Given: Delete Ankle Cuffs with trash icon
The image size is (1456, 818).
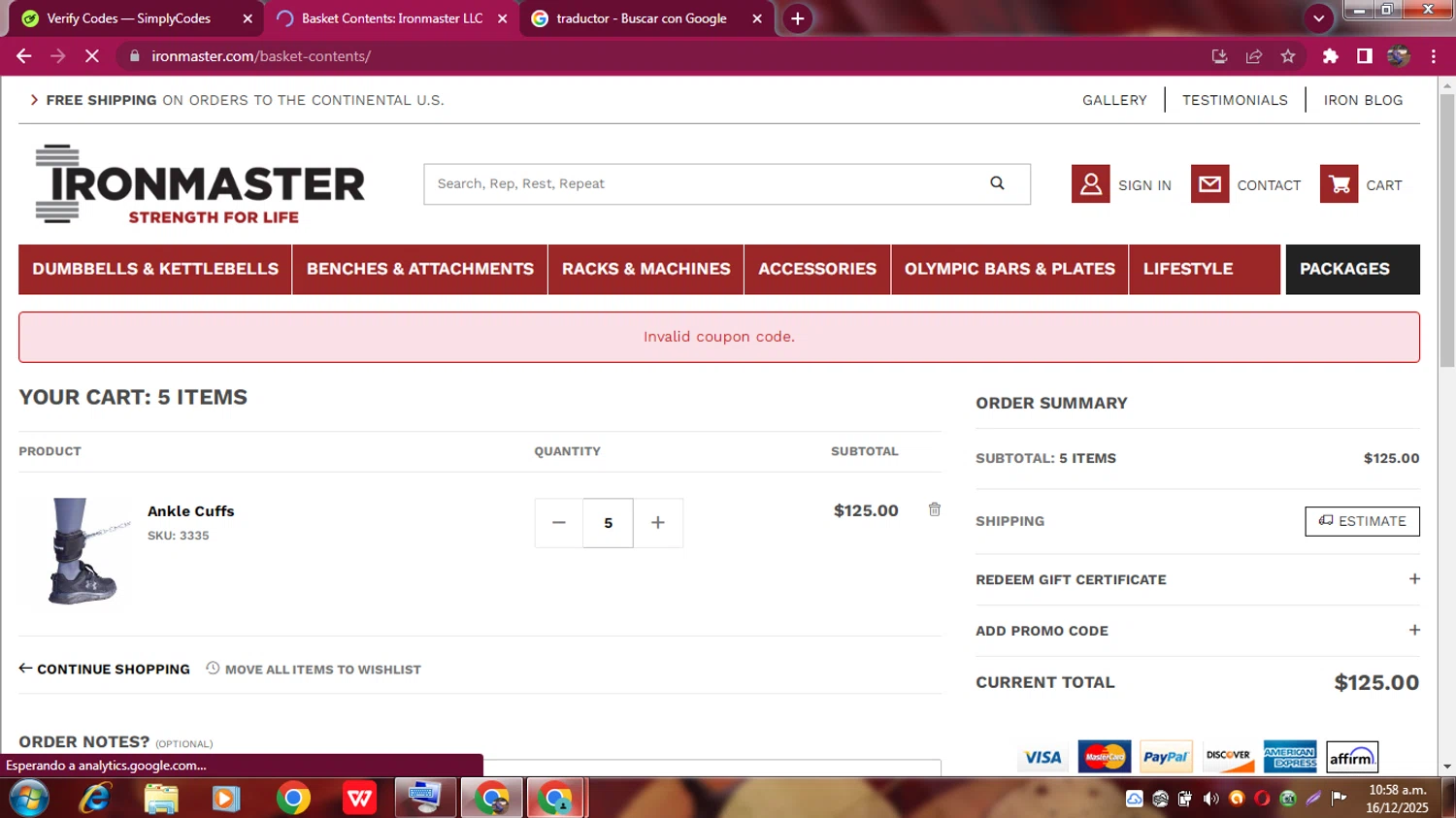Looking at the screenshot, I should [x=934, y=509].
